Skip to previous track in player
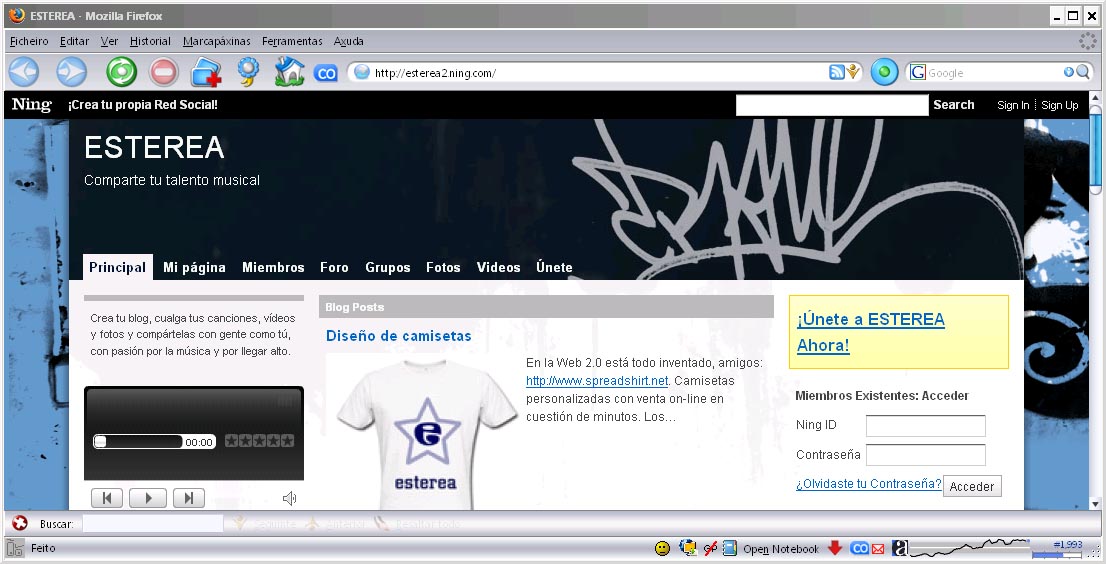This screenshot has height=564, width=1106. tap(107, 498)
